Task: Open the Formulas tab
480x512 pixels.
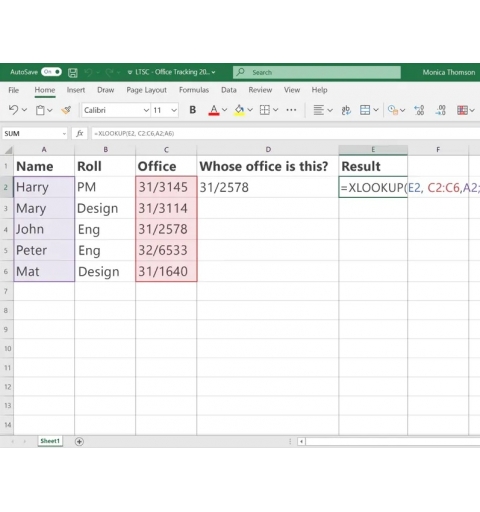Action: 194,90
